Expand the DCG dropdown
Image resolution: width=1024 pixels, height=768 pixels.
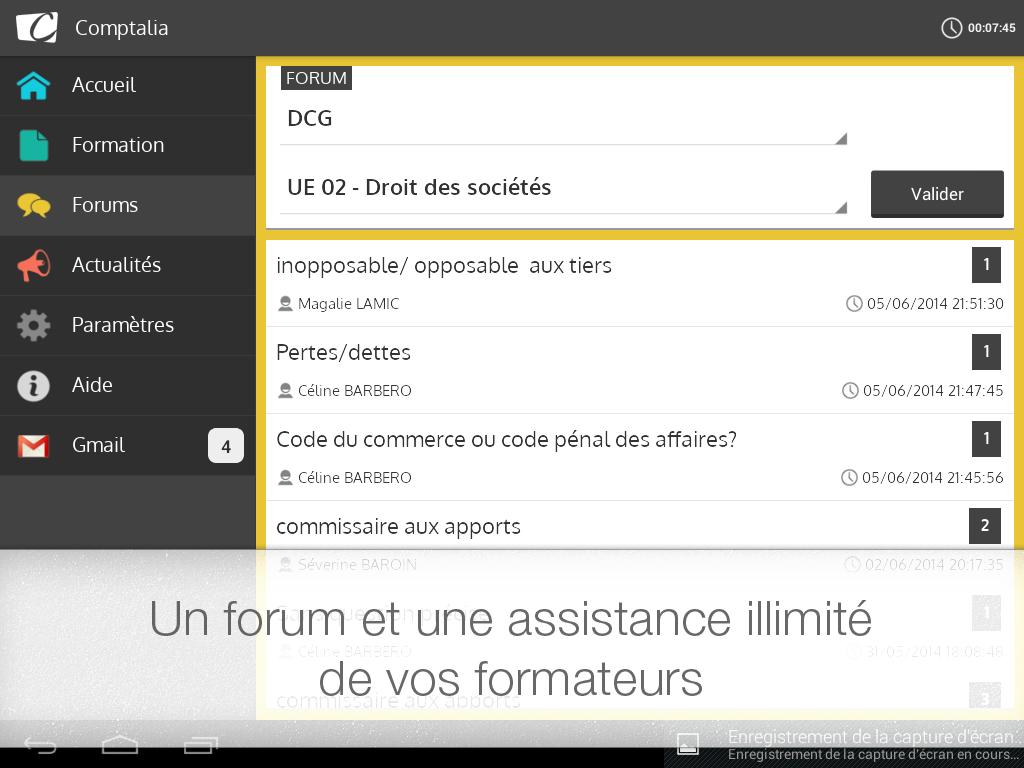563,120
